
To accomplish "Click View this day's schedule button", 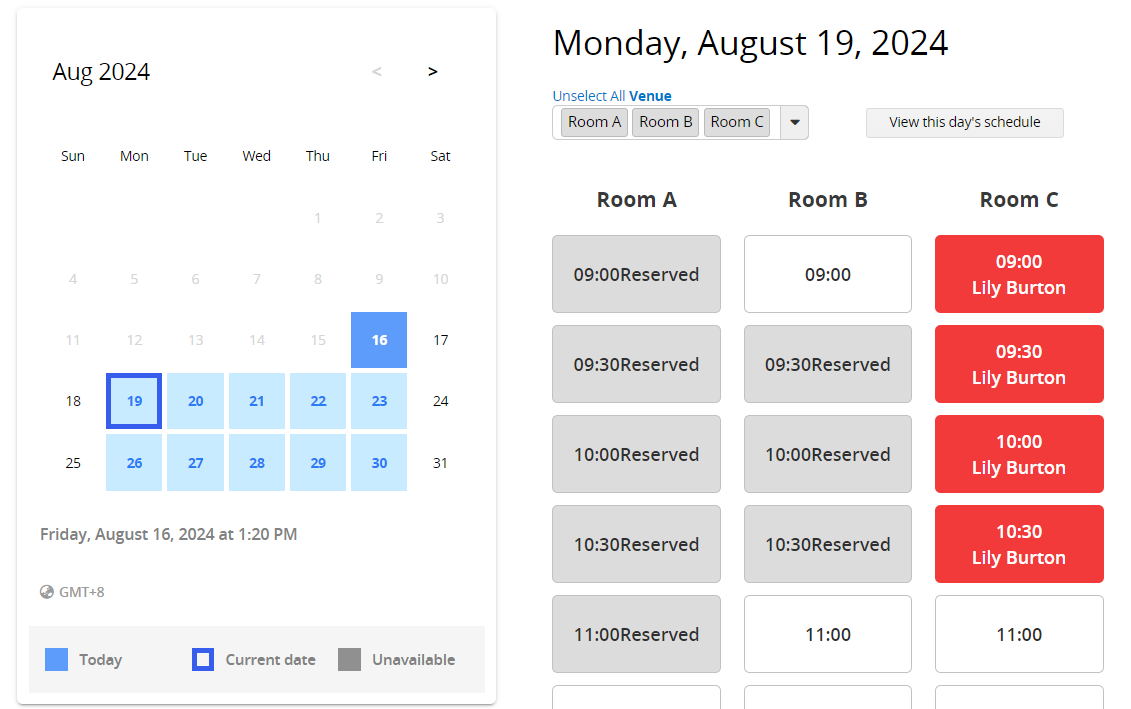I will click(x=964, y=123).
